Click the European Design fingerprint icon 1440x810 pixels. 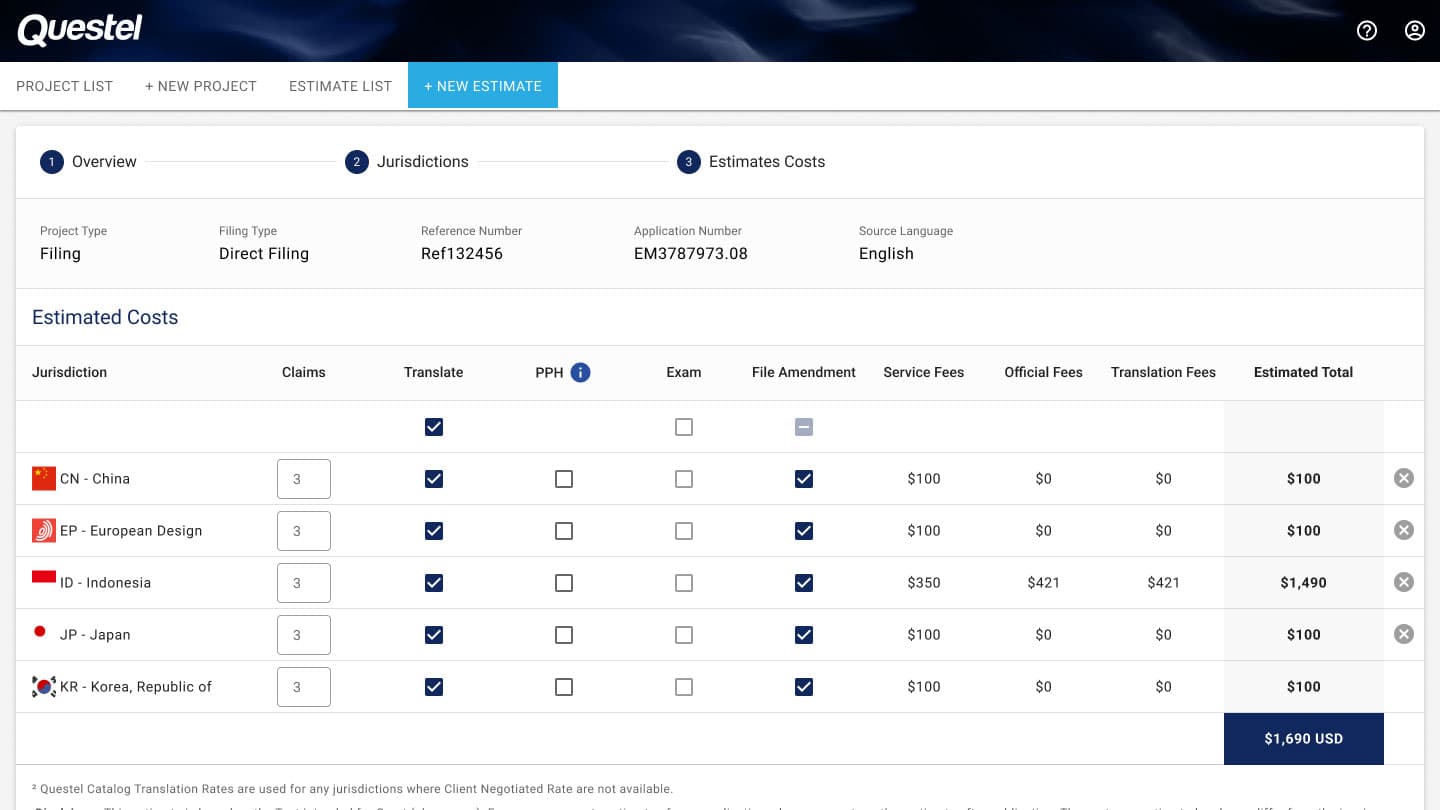44,530
